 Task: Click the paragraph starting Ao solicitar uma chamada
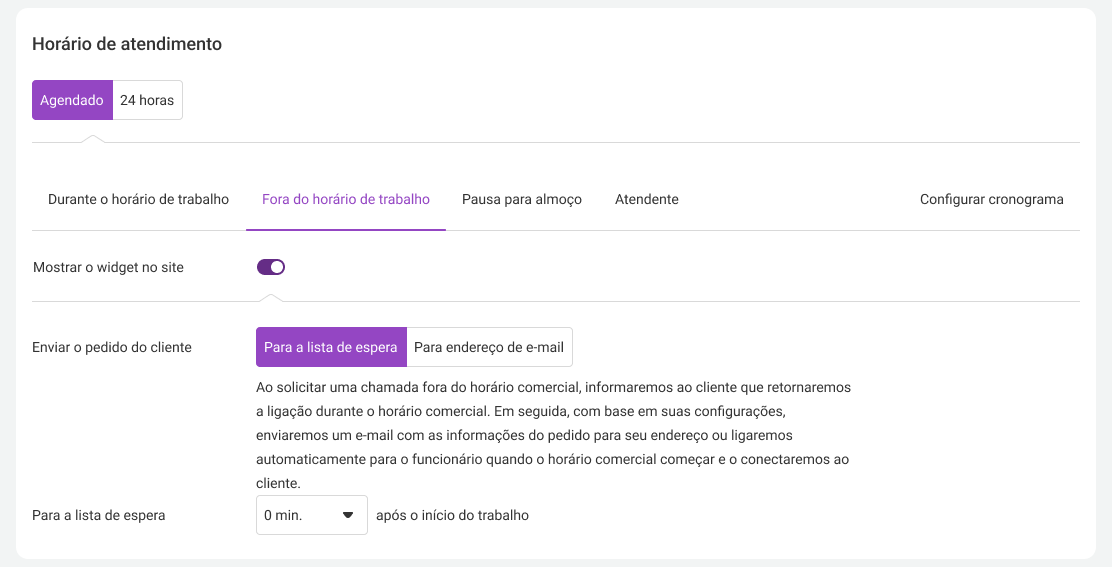(554, 435)
